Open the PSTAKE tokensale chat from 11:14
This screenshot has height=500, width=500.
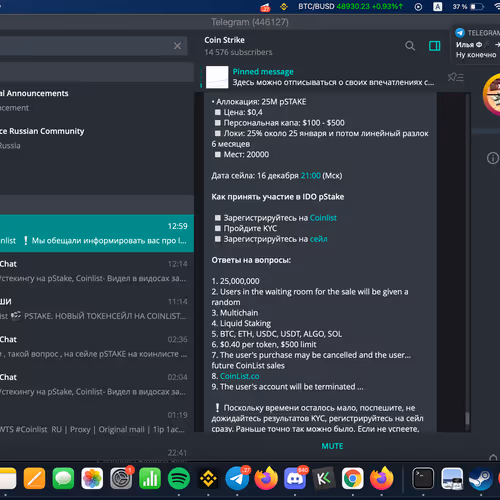point(97,309)
